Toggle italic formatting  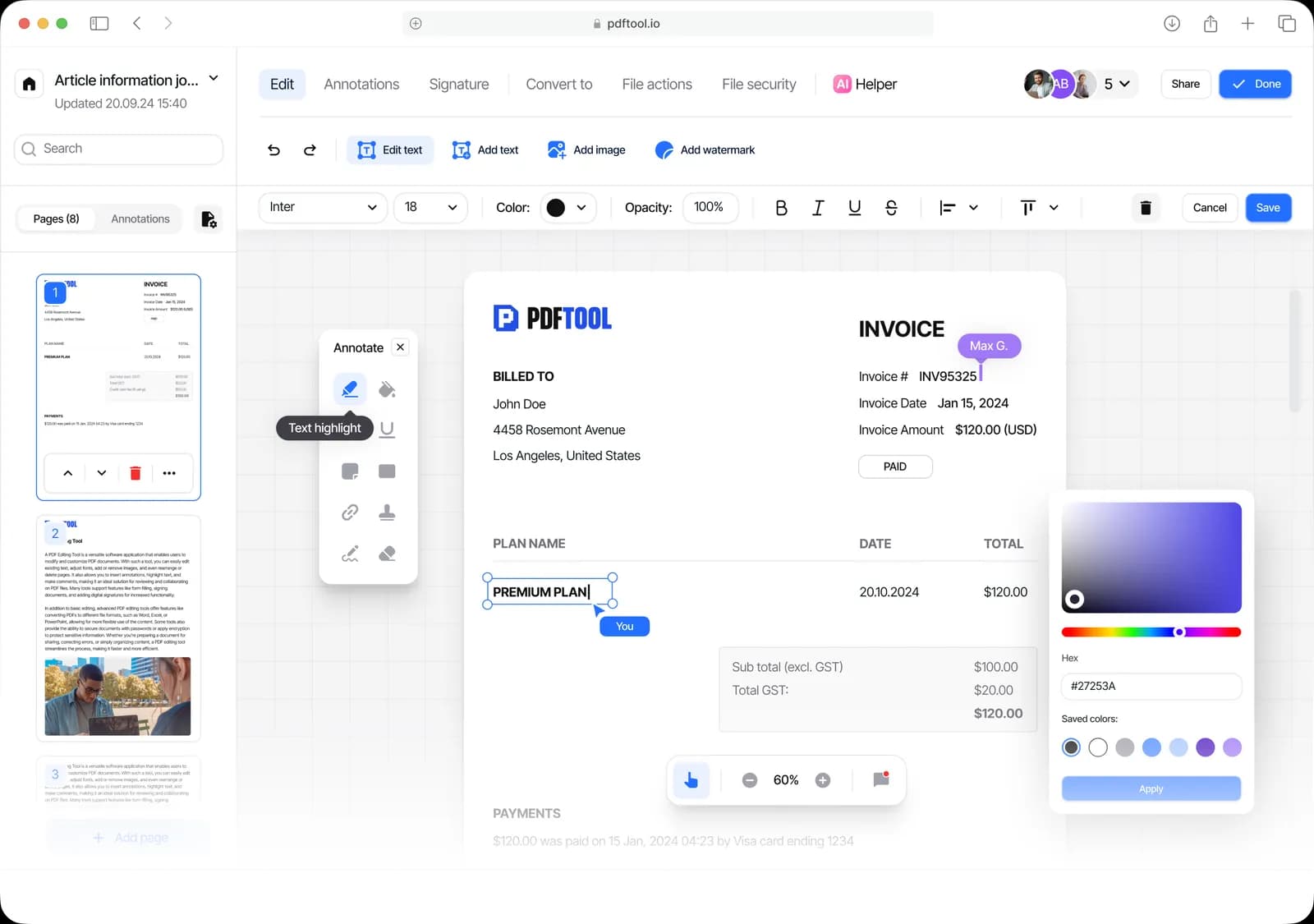point(818,208)
